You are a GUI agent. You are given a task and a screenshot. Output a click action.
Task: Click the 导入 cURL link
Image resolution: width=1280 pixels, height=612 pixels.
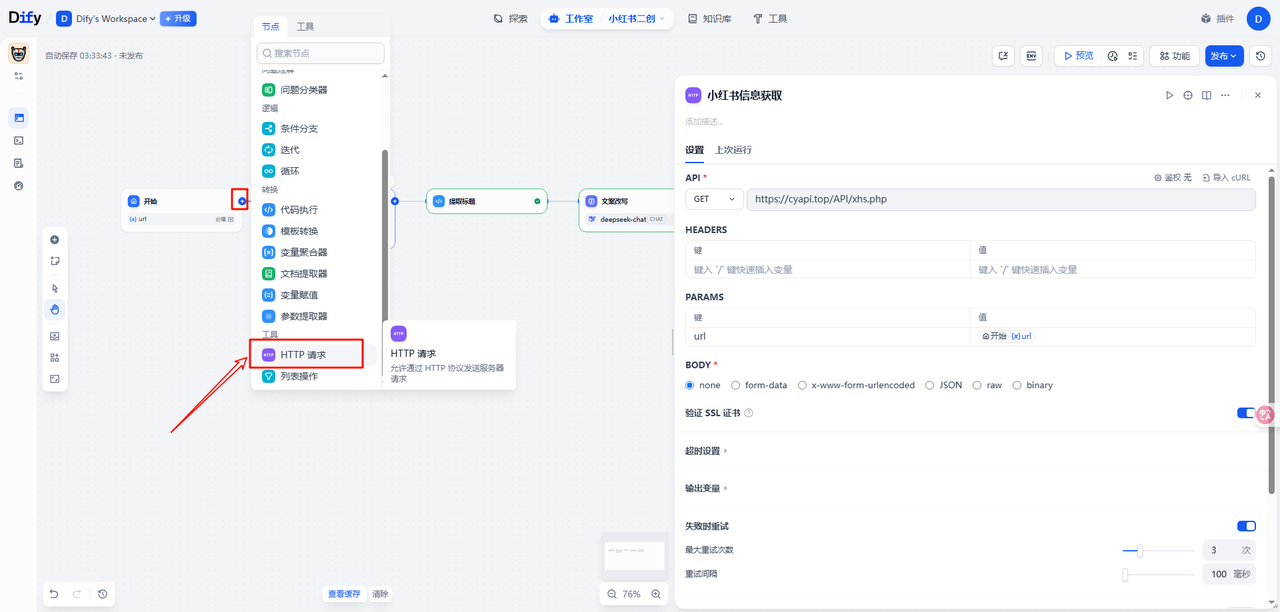pyautogui.click(x=1226, y=178)
